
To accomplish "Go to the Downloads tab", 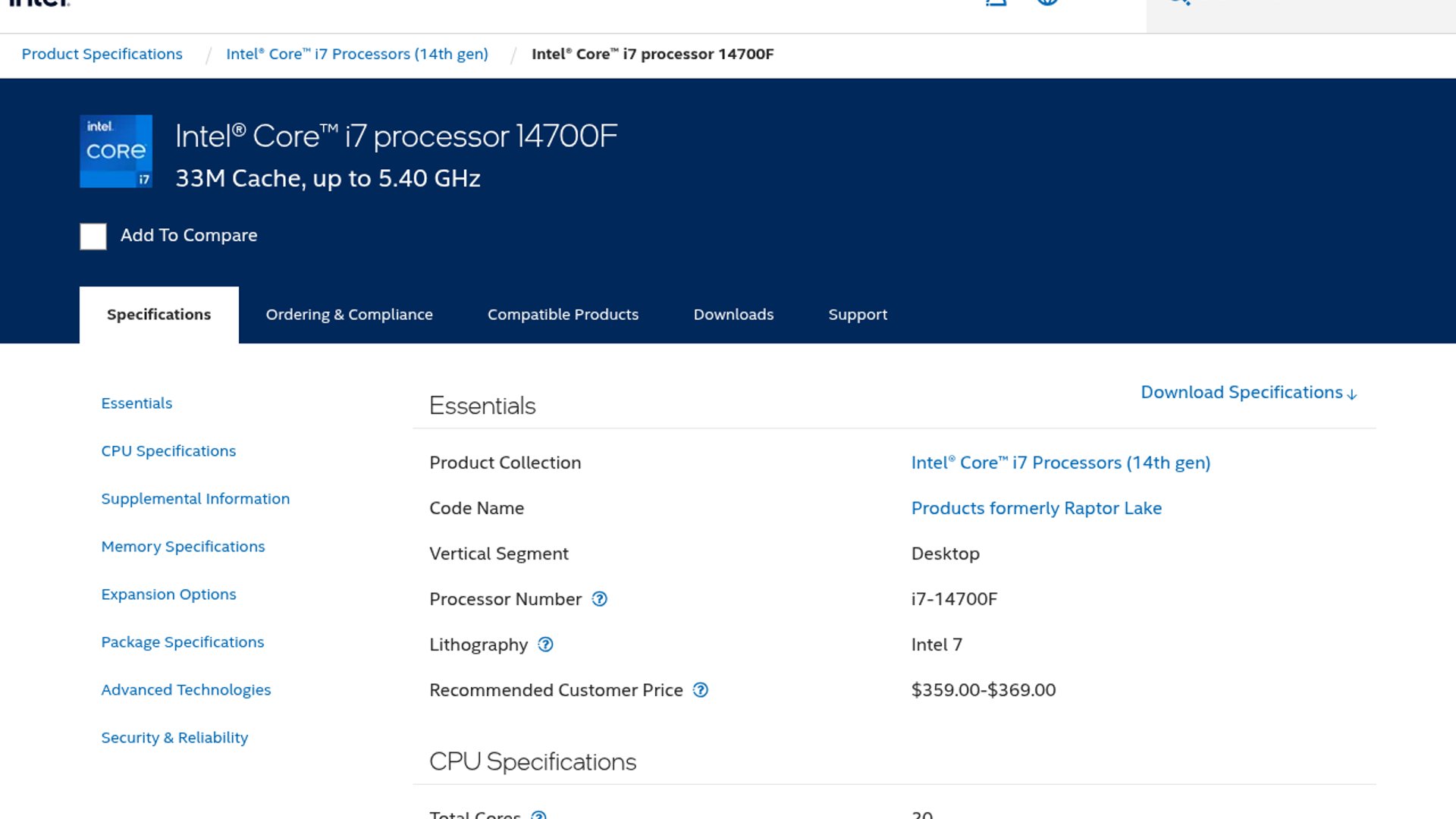I will click(x=733, y=315).
